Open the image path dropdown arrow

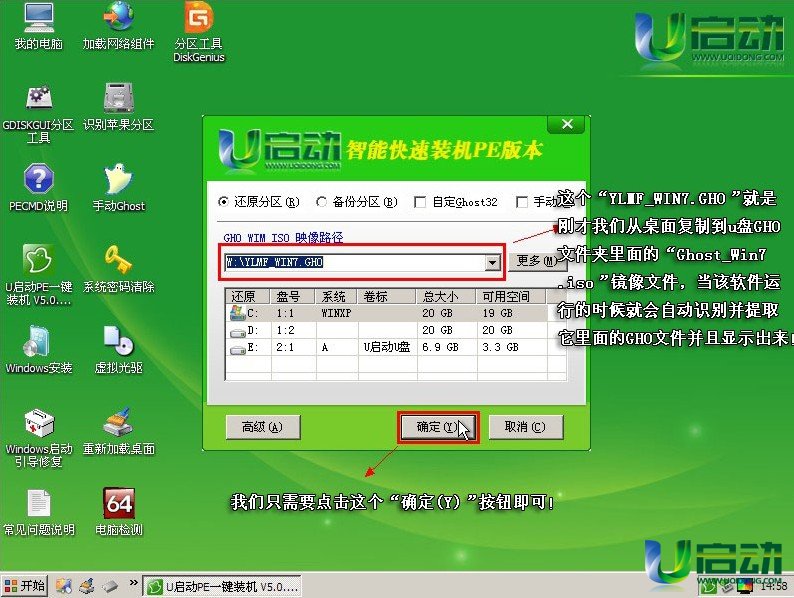pos(492,262)
